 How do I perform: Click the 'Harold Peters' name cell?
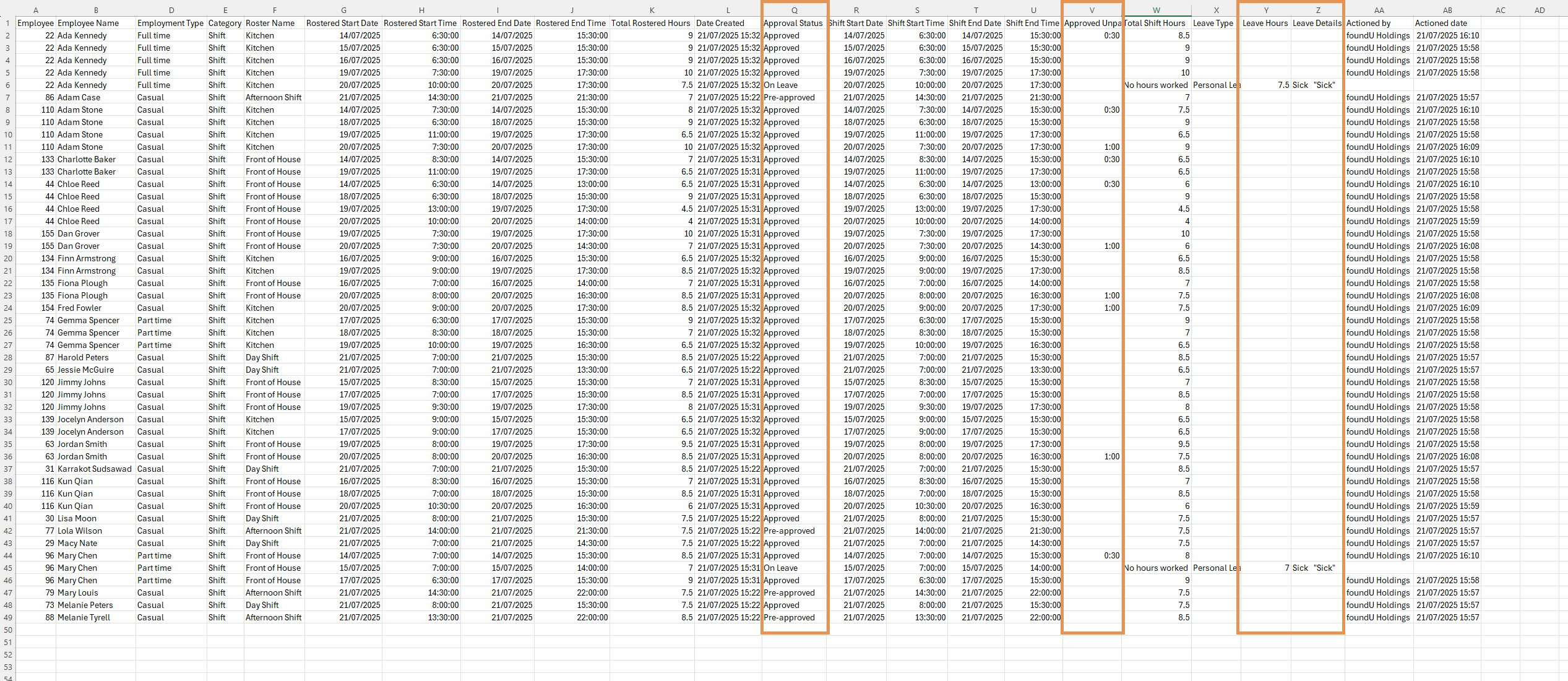pyautogui.click(x=83, y=357)
